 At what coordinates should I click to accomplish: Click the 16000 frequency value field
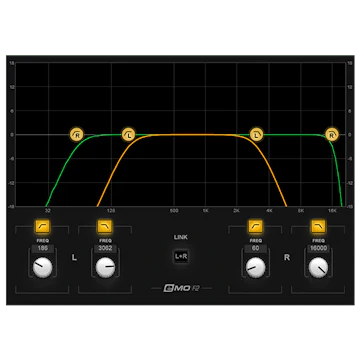tap(318, 248)
